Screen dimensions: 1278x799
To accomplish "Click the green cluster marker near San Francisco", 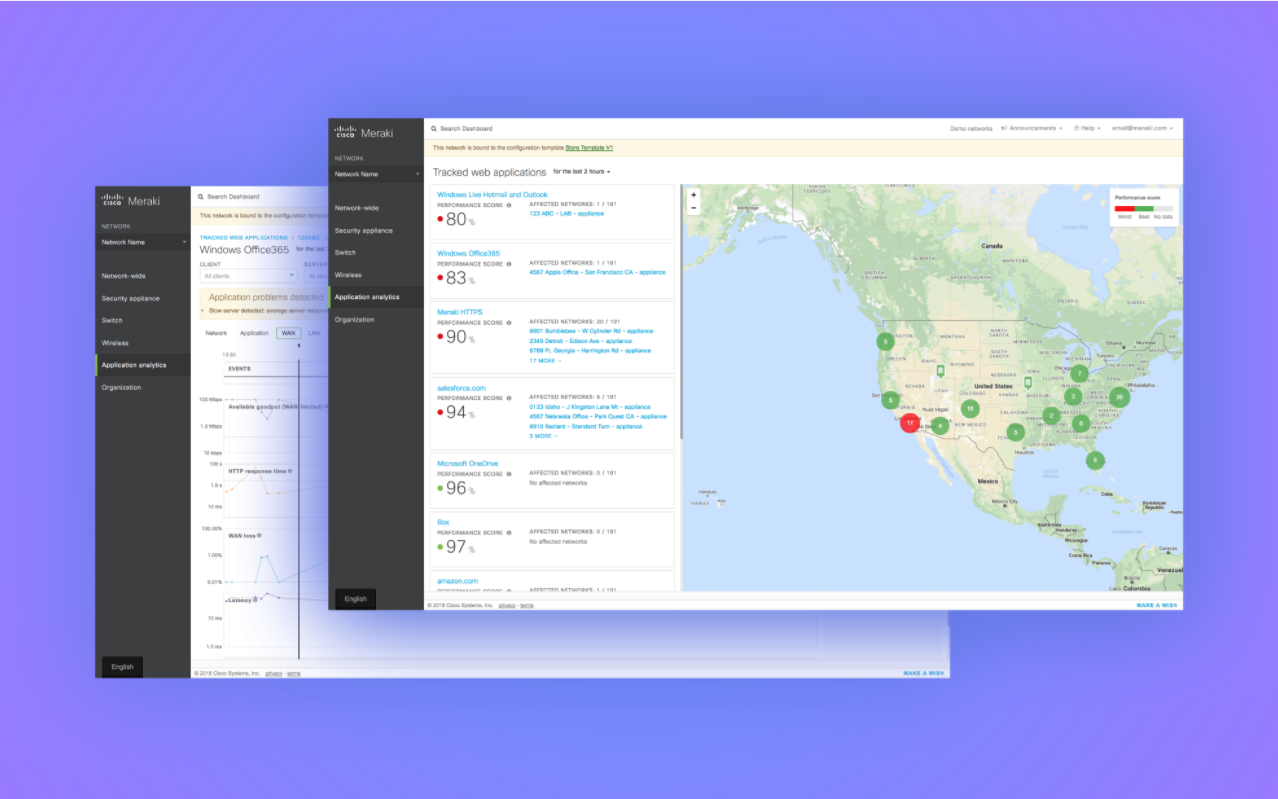I will click(890, 400).
